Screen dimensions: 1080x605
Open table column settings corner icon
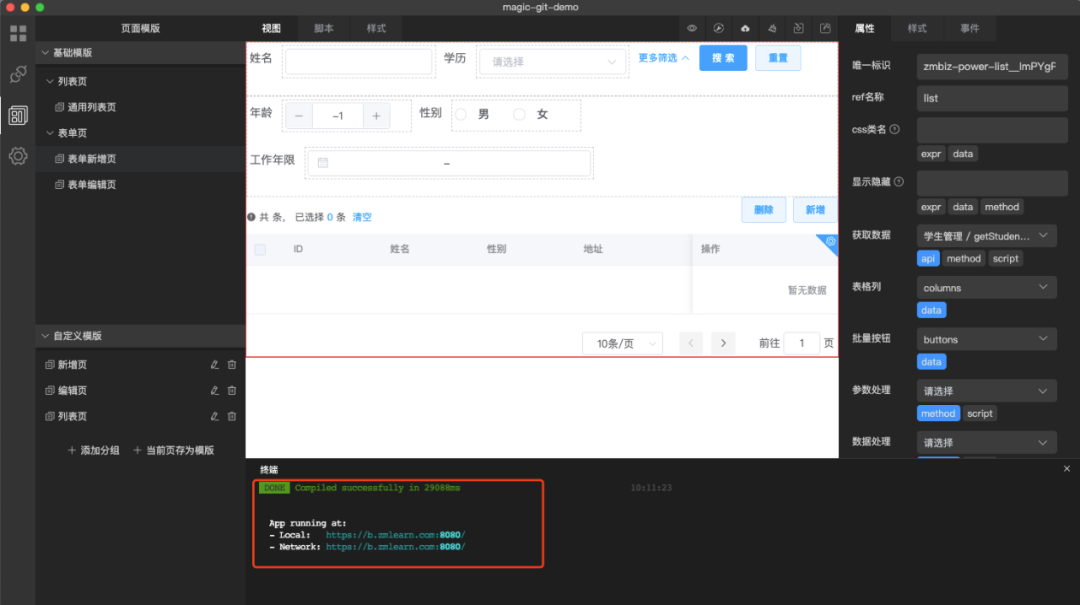point(830,242)
